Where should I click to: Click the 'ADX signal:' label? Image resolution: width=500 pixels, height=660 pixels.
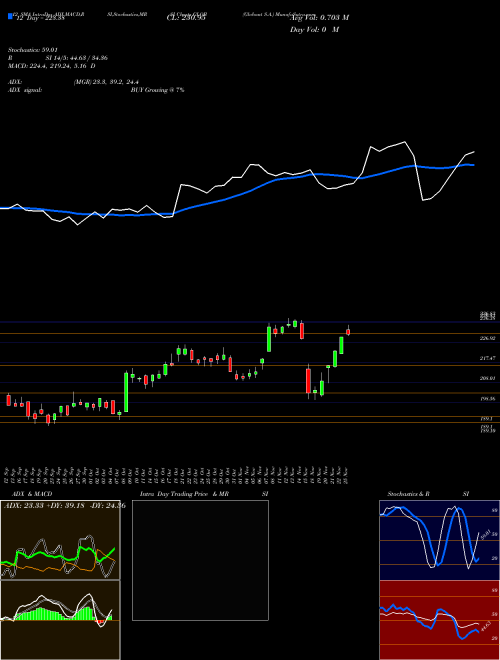[25, 90]
